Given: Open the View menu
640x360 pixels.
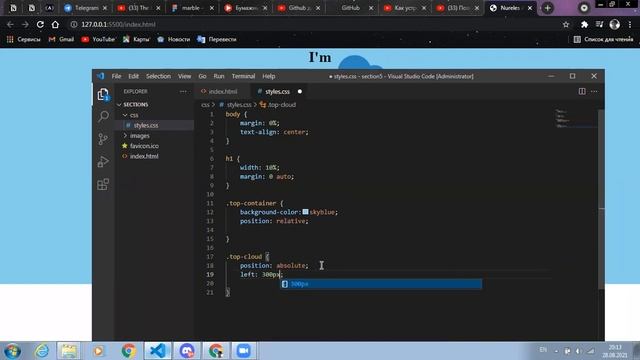Looking at the screenshot, I should tap(184, 76).
